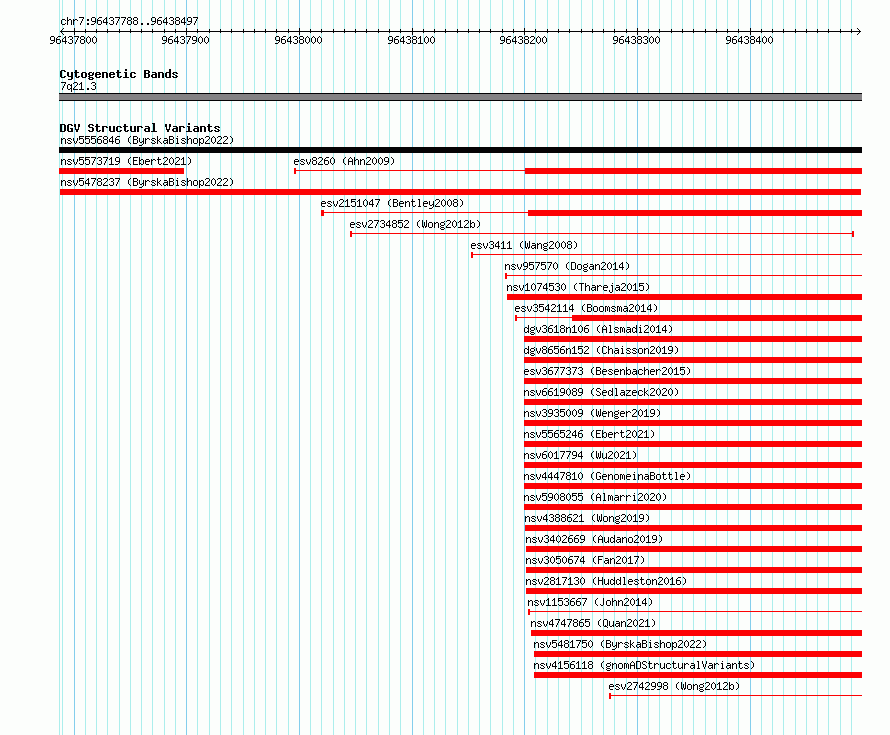The width and height of the screenshot is (890, 735).
Task: Click nsv1153667 (John2014) label
Action: coord(590,602)
